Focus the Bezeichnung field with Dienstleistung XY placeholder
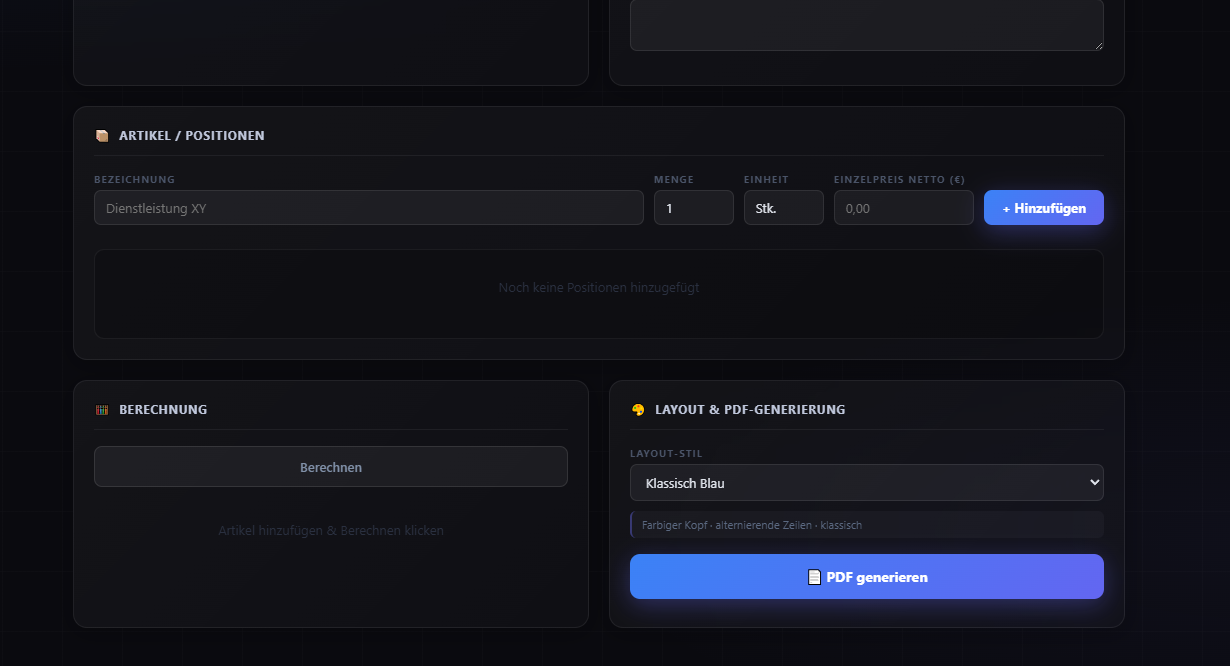The height and width of the screenshot is (666, 1230). (x=368, y=208)
